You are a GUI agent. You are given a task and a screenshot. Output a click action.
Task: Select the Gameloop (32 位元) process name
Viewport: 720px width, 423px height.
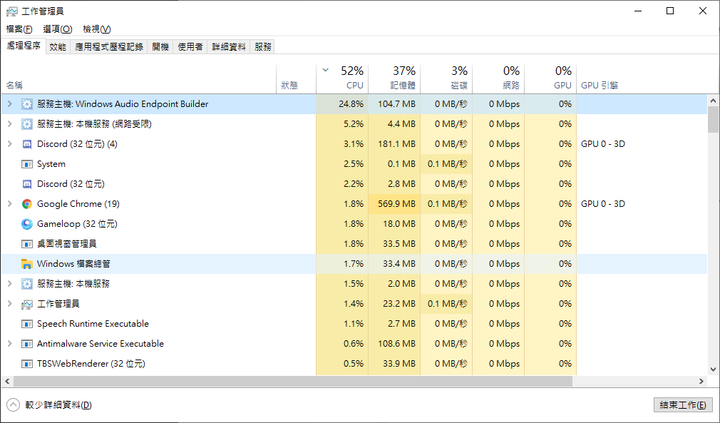[x=77, y=224]
